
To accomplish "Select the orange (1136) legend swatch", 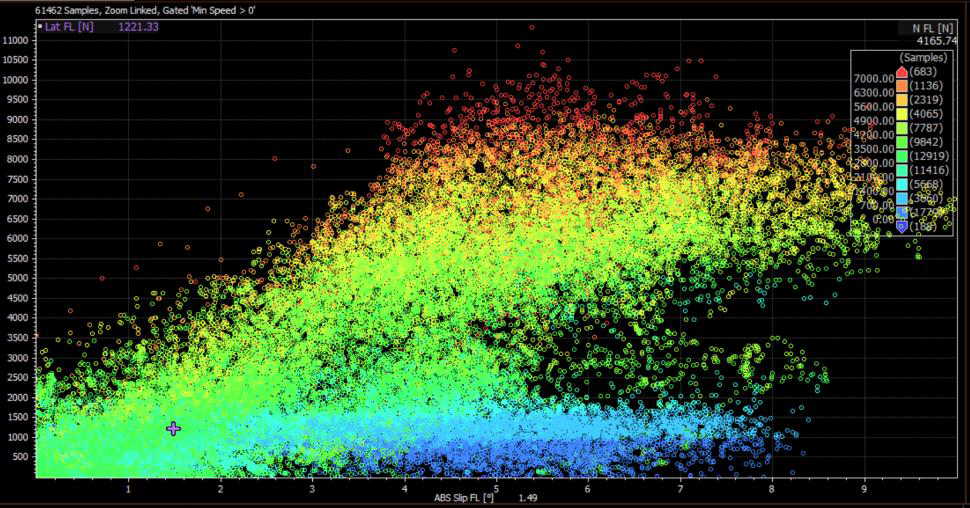I will (x=902, y=85).
